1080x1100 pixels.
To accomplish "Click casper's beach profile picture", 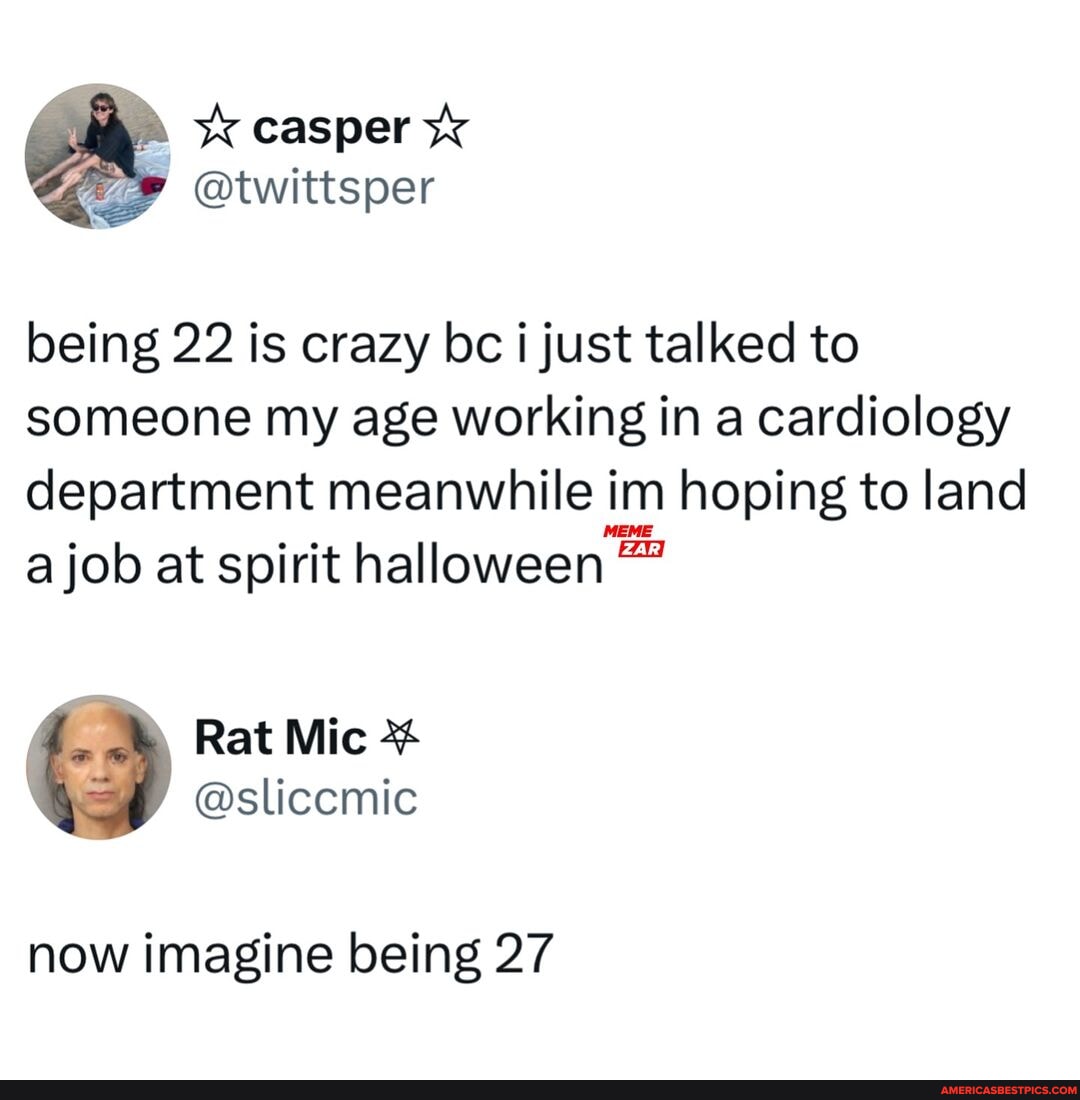I will pos(97,156).
